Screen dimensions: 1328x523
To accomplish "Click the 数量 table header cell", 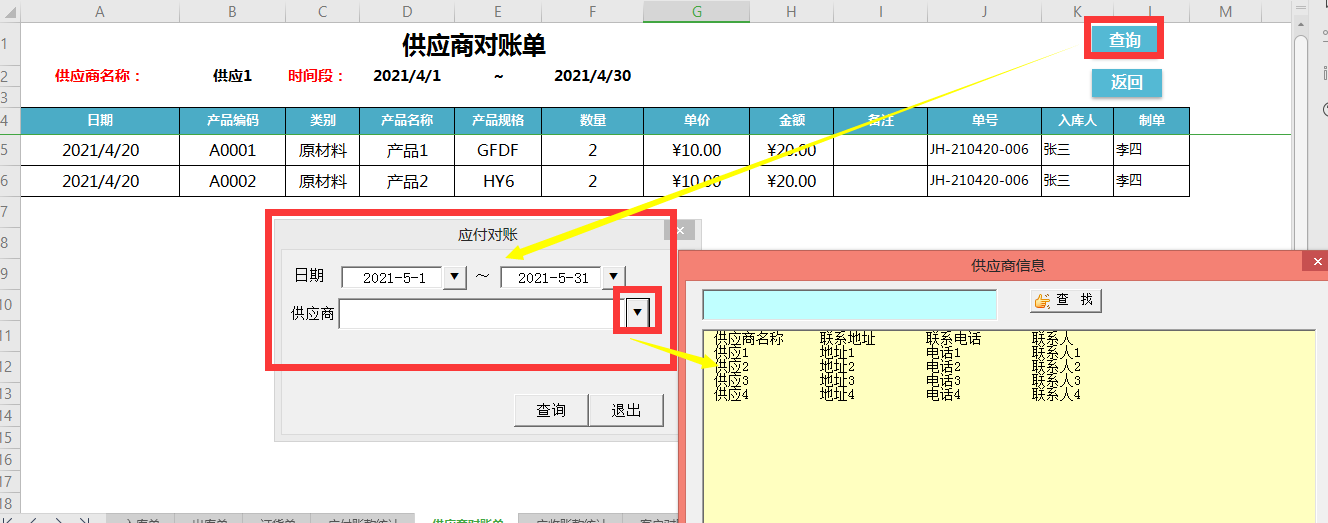I will [593, 120].
